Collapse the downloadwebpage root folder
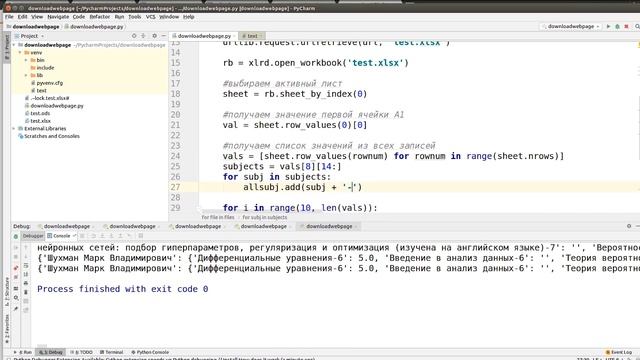This screenshot has width=640, height=360. 14,45
